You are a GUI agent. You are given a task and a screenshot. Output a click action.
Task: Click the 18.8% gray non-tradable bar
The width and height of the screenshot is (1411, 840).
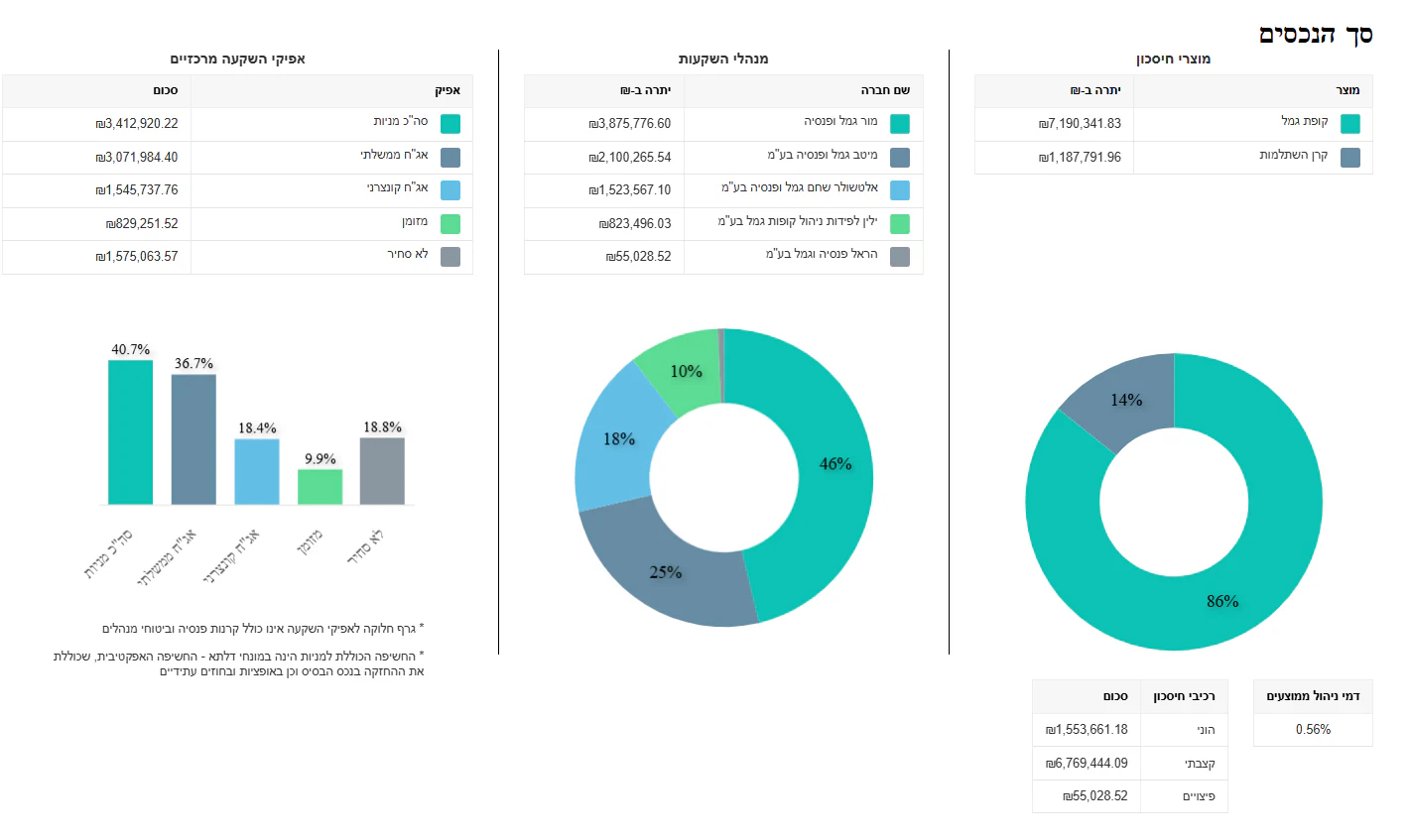point(383,471)
